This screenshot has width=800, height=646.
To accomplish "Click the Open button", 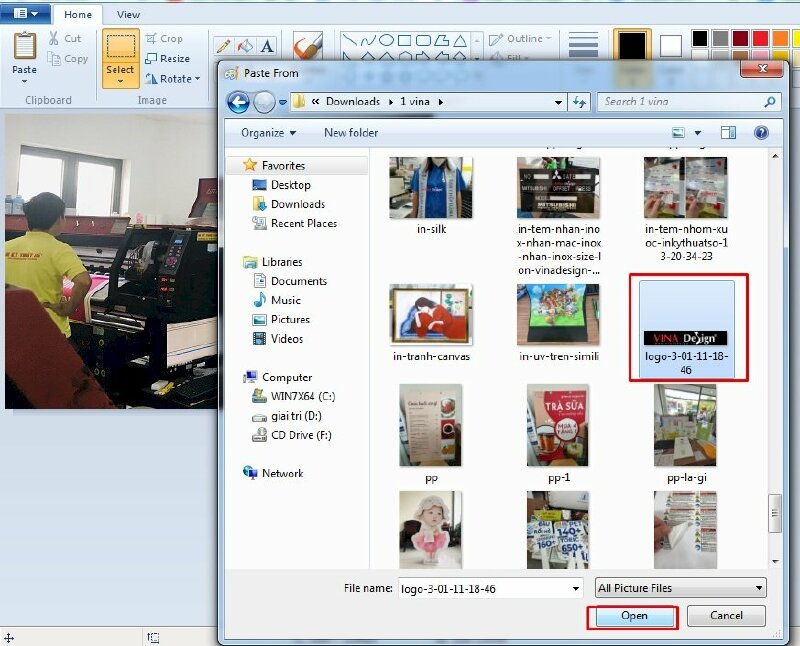I will click(x=634, y=616).
